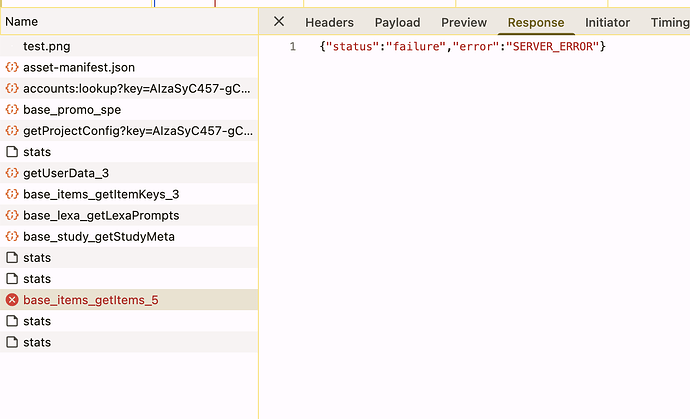Click the JSON icon beside asset-manifest.json
Viewport: 690px width, 419px height.
coord(12,67)
